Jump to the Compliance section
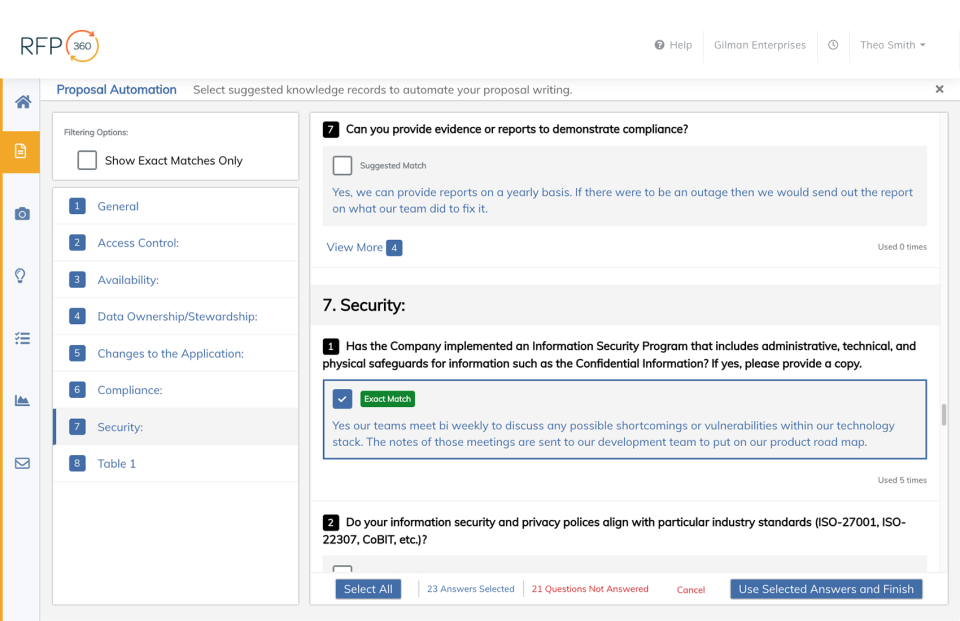 (x=129, y=390)
